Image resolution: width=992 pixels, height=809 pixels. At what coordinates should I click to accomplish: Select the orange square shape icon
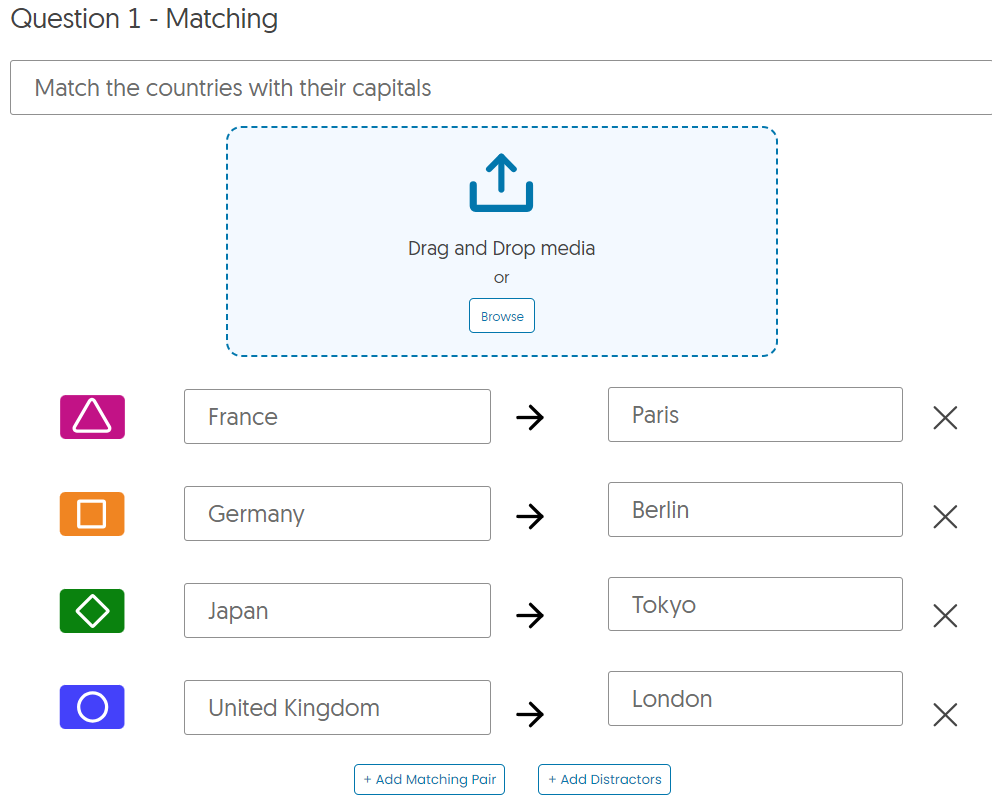[x=92, y=514]
